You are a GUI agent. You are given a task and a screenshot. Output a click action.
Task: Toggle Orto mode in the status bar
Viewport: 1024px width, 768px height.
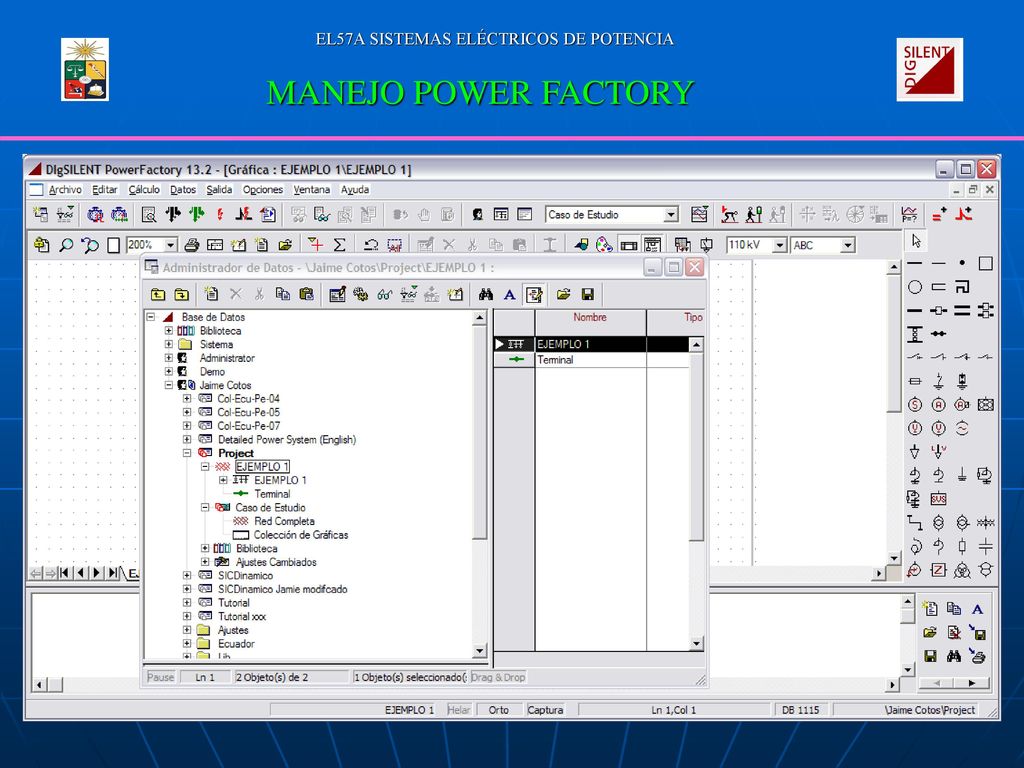(498, 710)
